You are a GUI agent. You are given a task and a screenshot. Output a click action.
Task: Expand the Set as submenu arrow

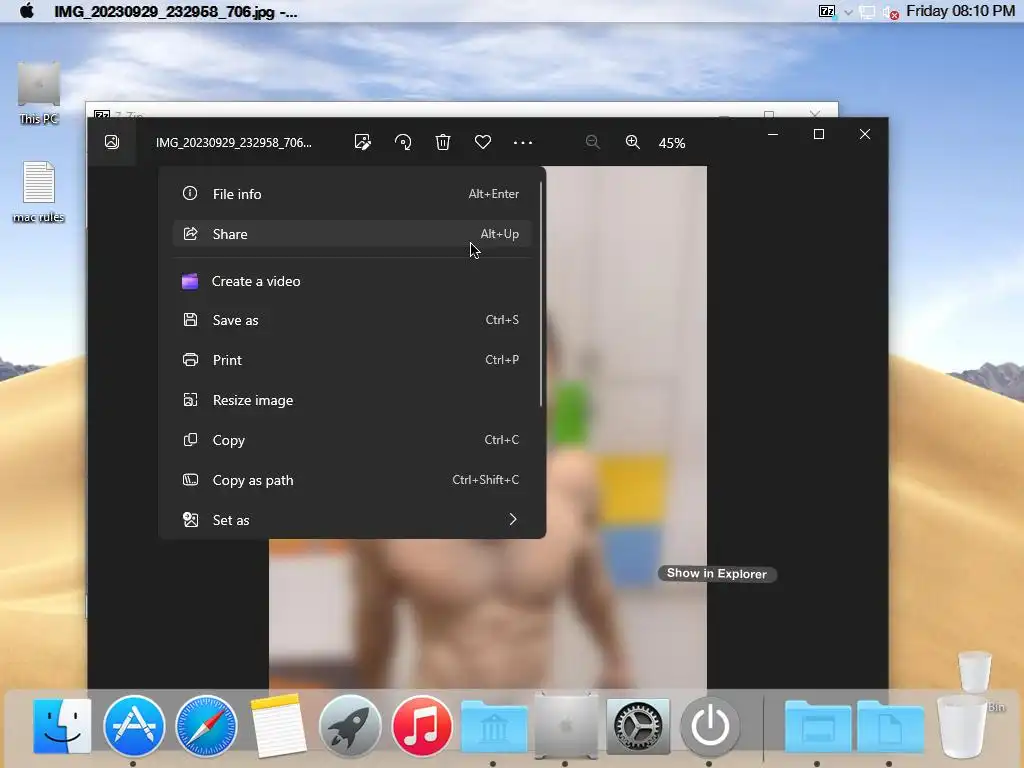point(513,519)
